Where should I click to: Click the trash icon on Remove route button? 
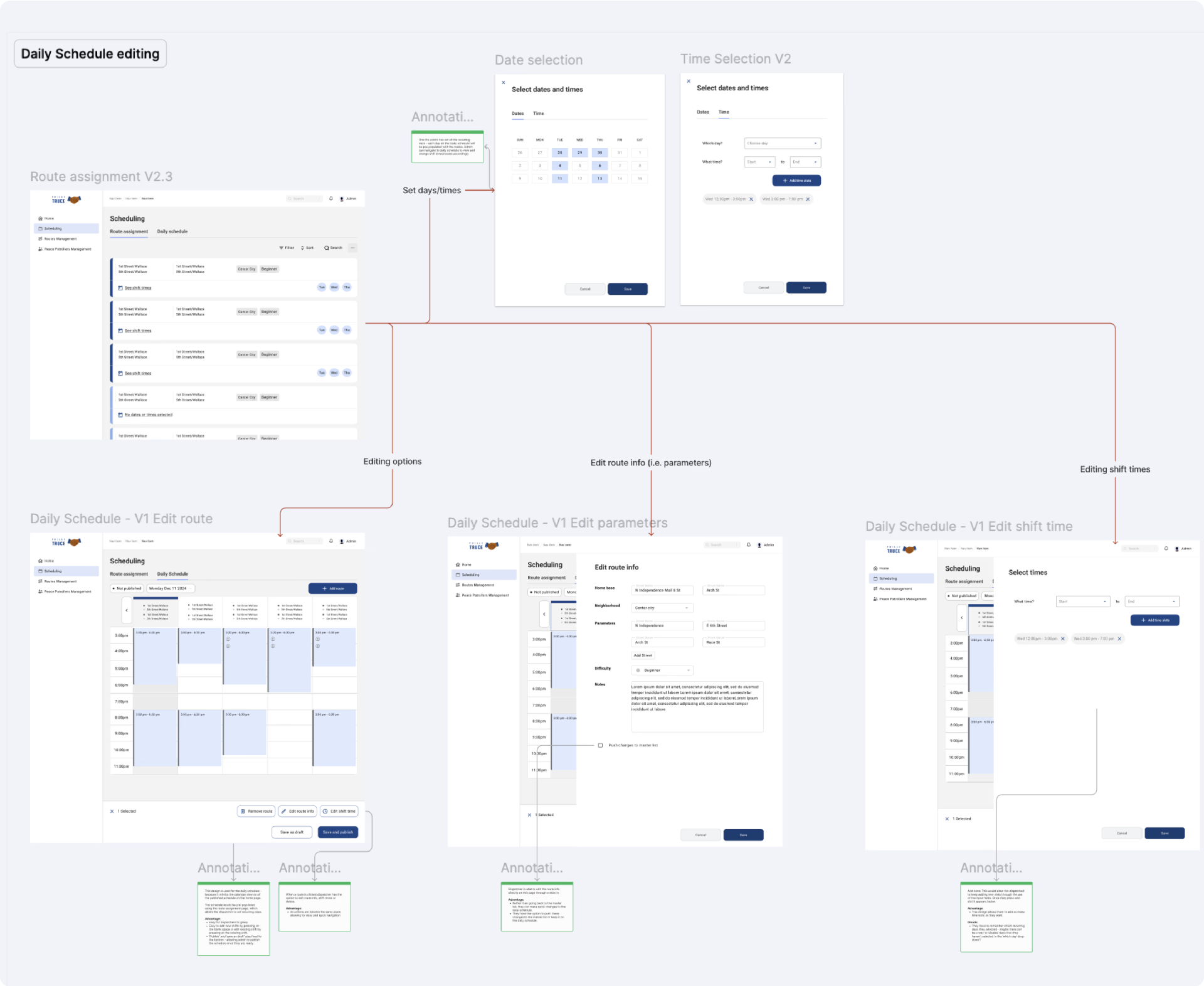(243, 811)
